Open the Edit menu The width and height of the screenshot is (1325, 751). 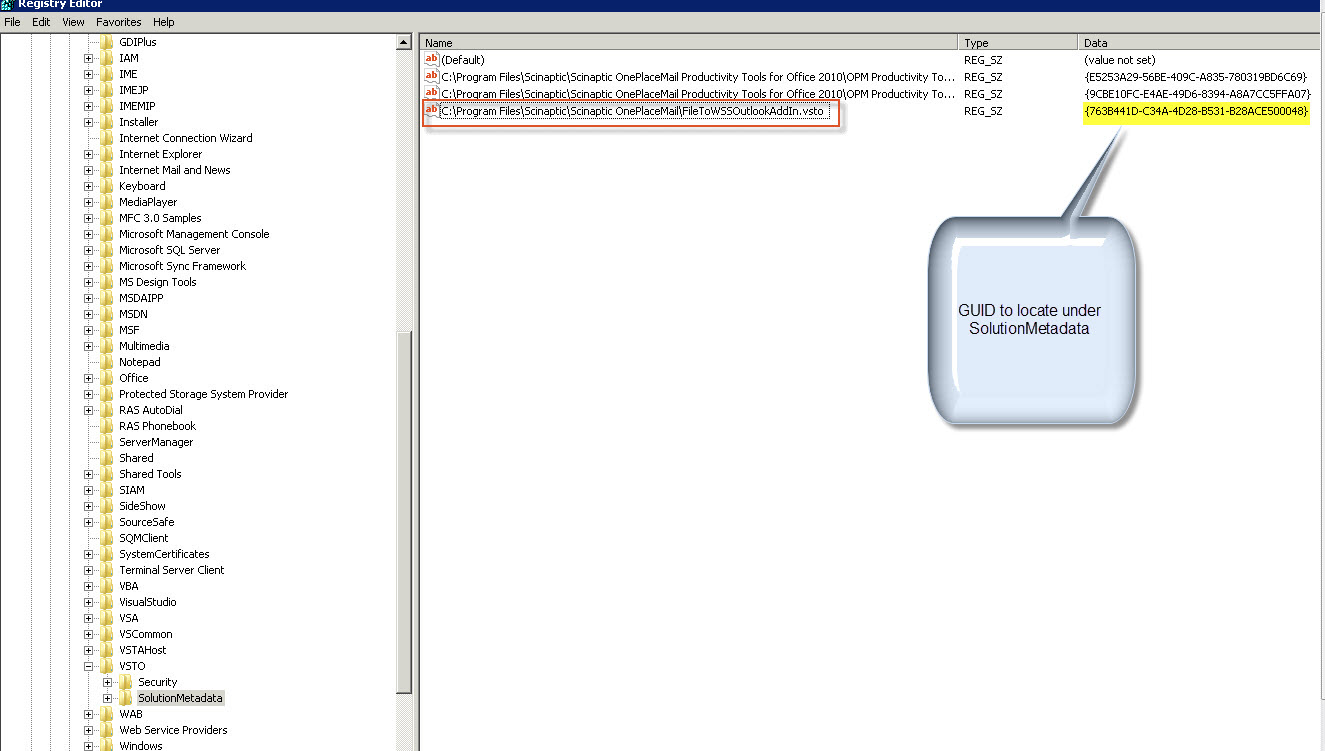[x=41, y=22]
